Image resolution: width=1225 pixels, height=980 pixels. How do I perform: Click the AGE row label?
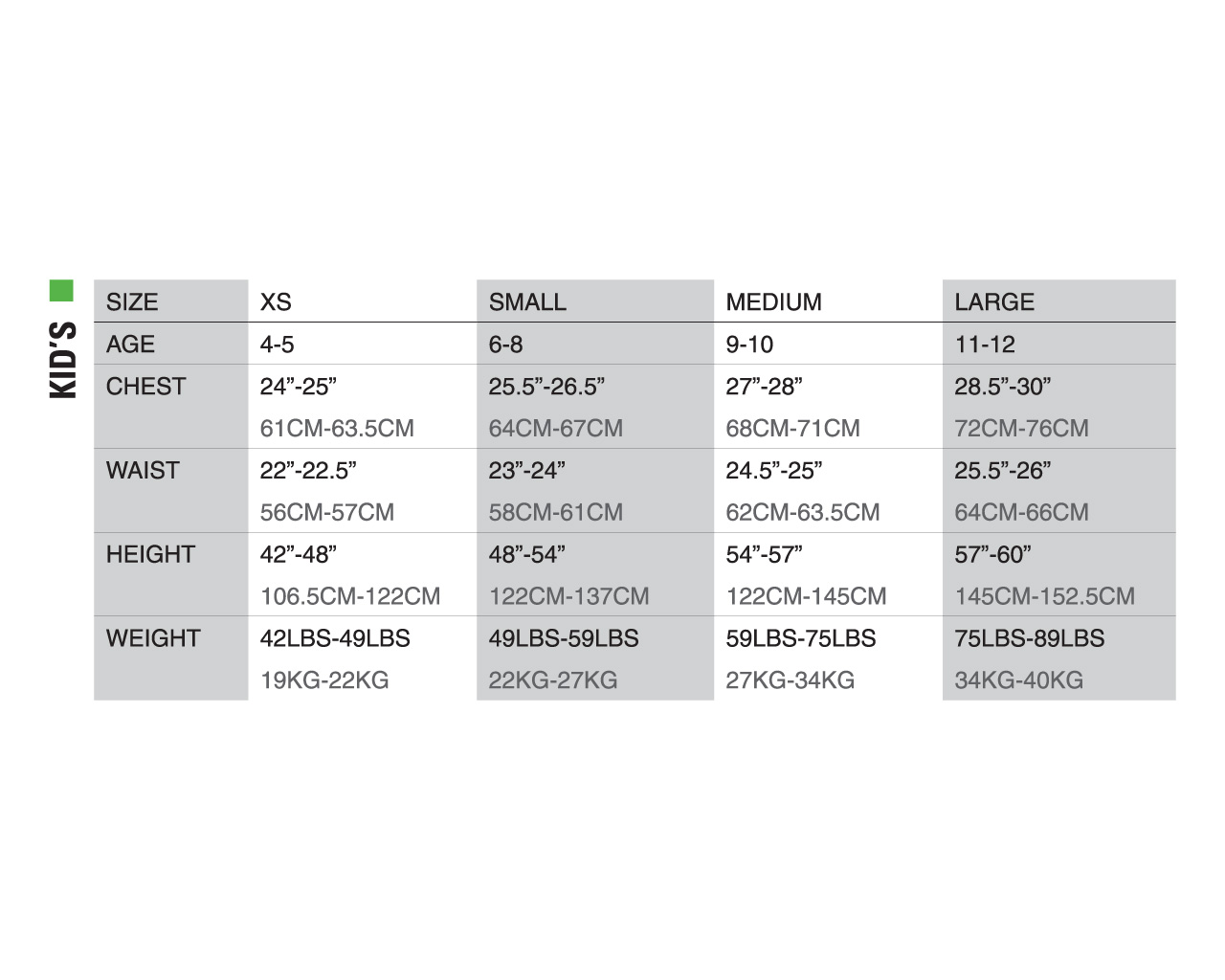(x=130, y=344)
